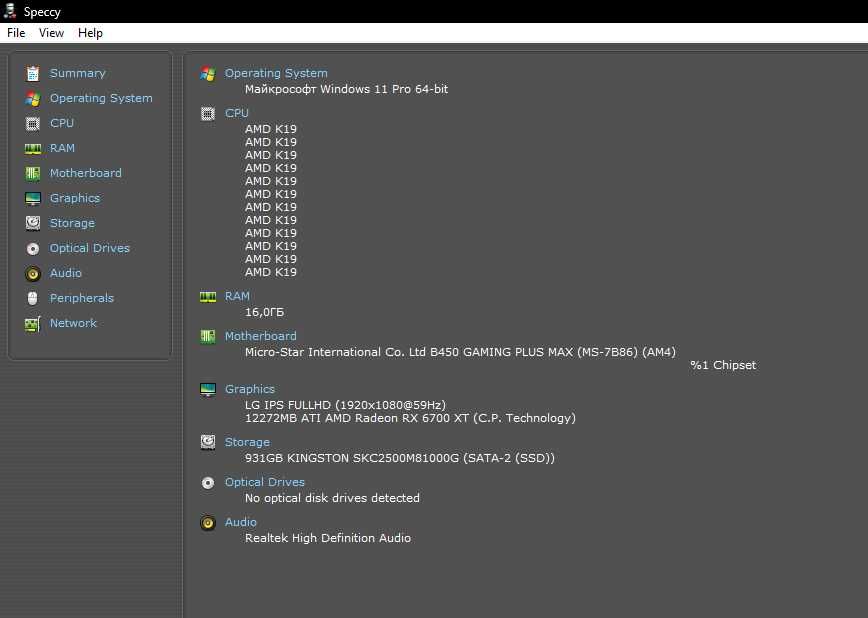Open the File menu
The image size is (868, 618).
pos(16,33)
